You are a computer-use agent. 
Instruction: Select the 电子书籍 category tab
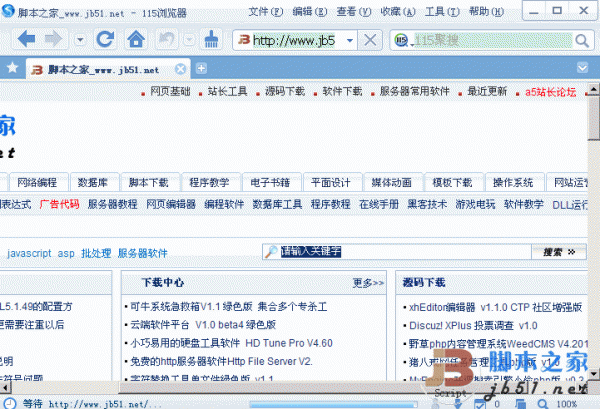pos(271,183)
